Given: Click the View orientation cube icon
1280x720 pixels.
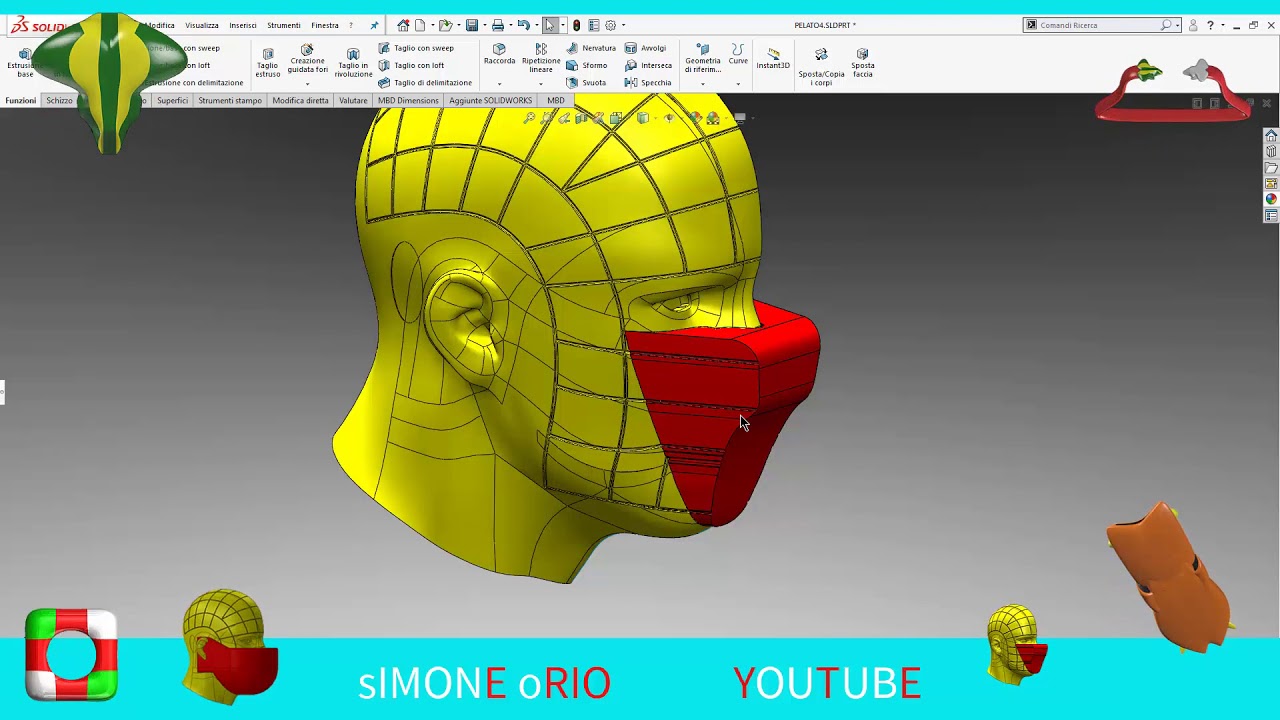Looking at the screenshot, I should point(616,118).
